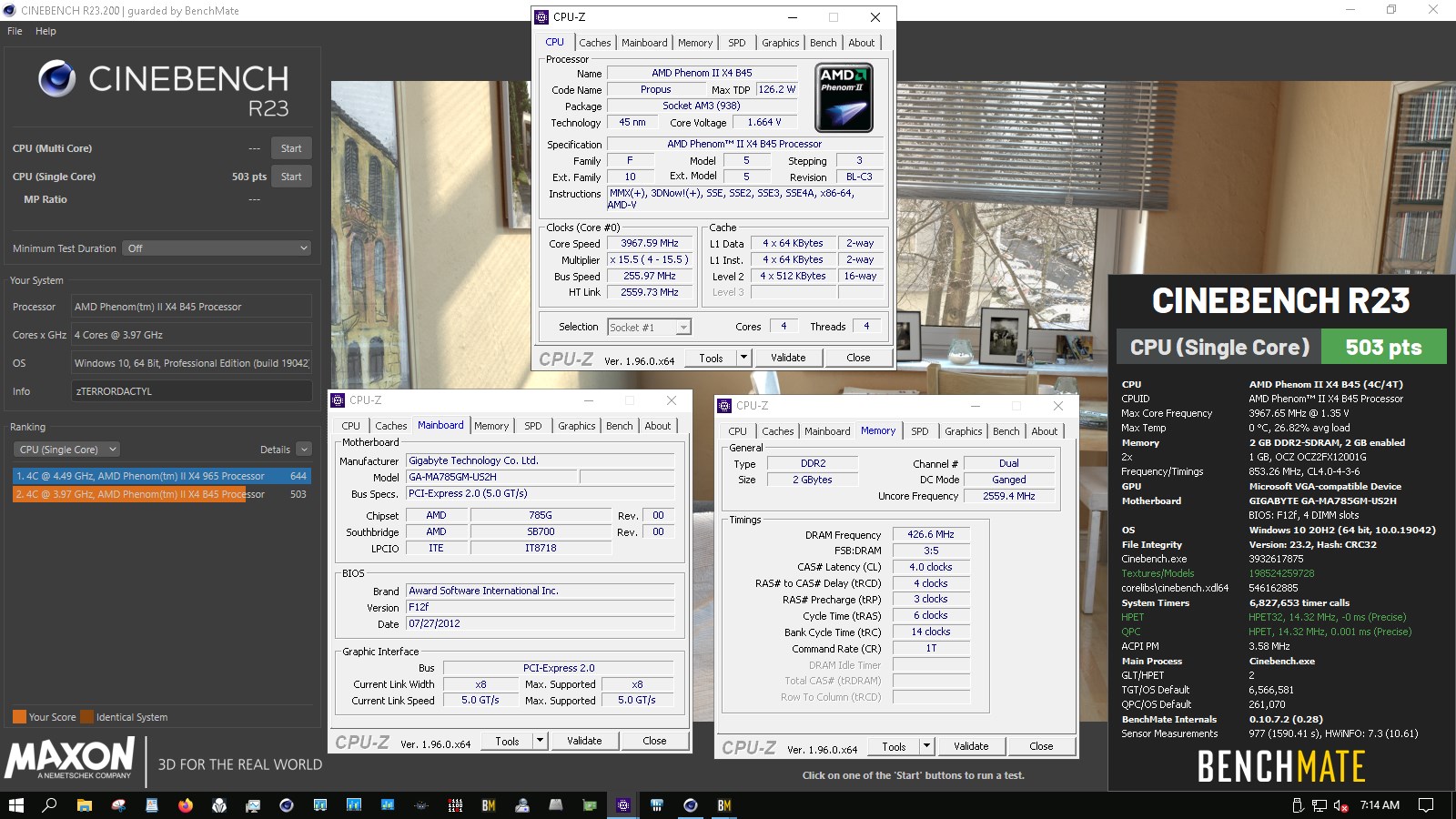This screenshot has width=1456, height=819.
Task: Click Safely Remove Hardware USB tray icon
Action: coord(1299,805)
